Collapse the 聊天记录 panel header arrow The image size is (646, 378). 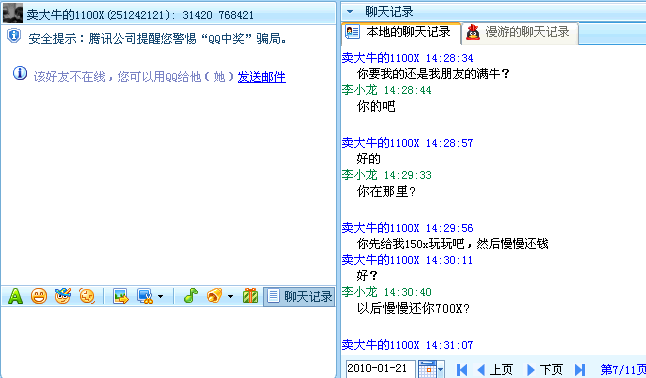tap(350, 12)
